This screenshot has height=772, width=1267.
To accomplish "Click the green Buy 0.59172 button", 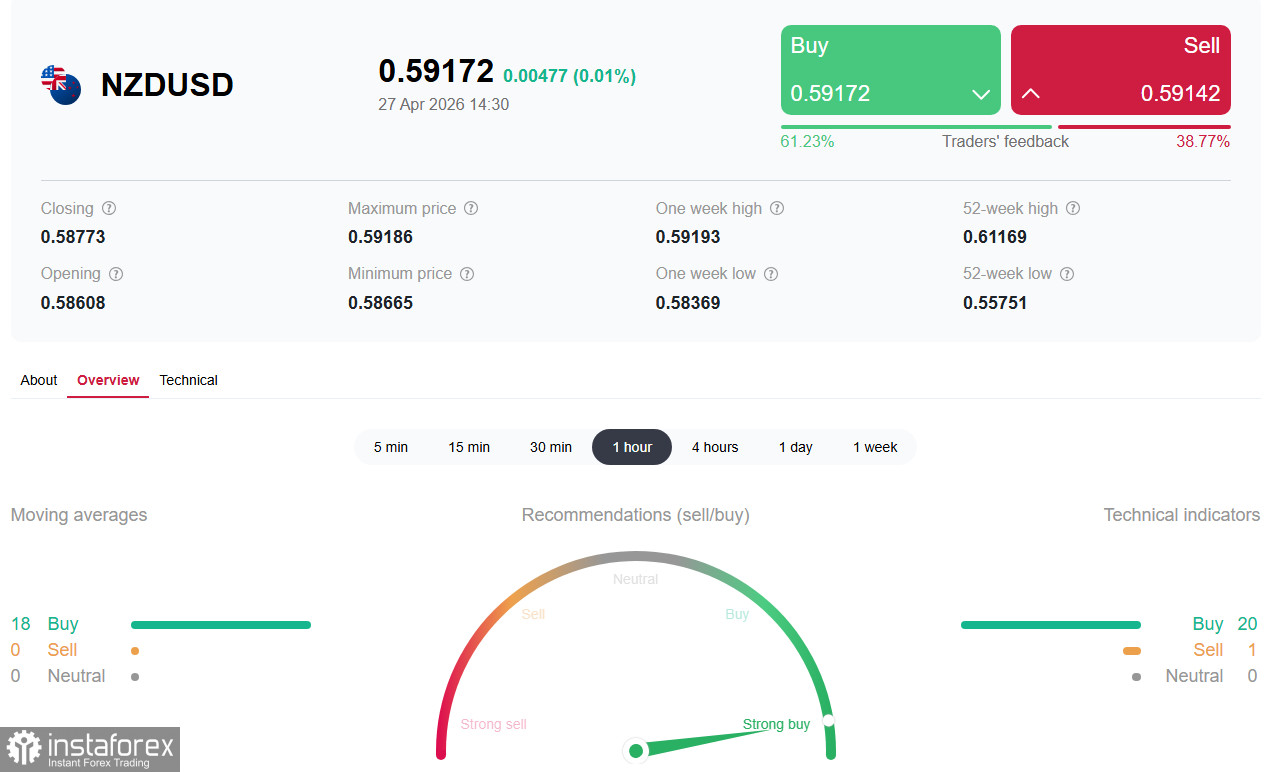I will (891, 70).
